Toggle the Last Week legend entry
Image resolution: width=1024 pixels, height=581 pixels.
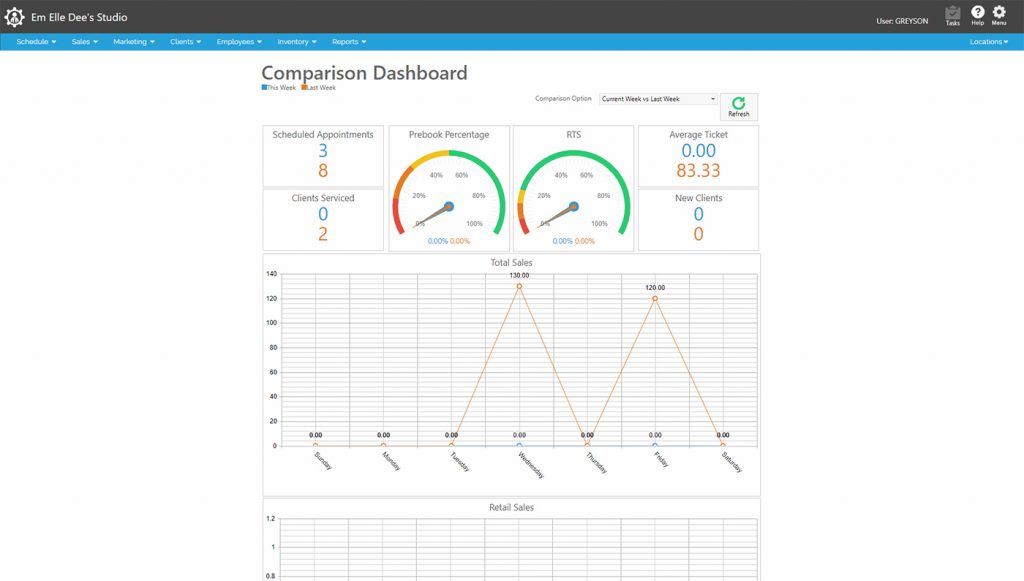(x=322, y=87)
